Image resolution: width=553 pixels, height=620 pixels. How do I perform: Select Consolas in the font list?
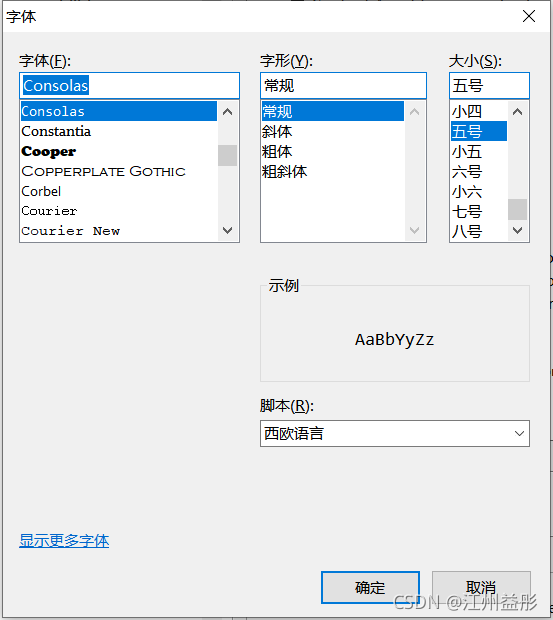pyautogui.click(x=119, y=111)
